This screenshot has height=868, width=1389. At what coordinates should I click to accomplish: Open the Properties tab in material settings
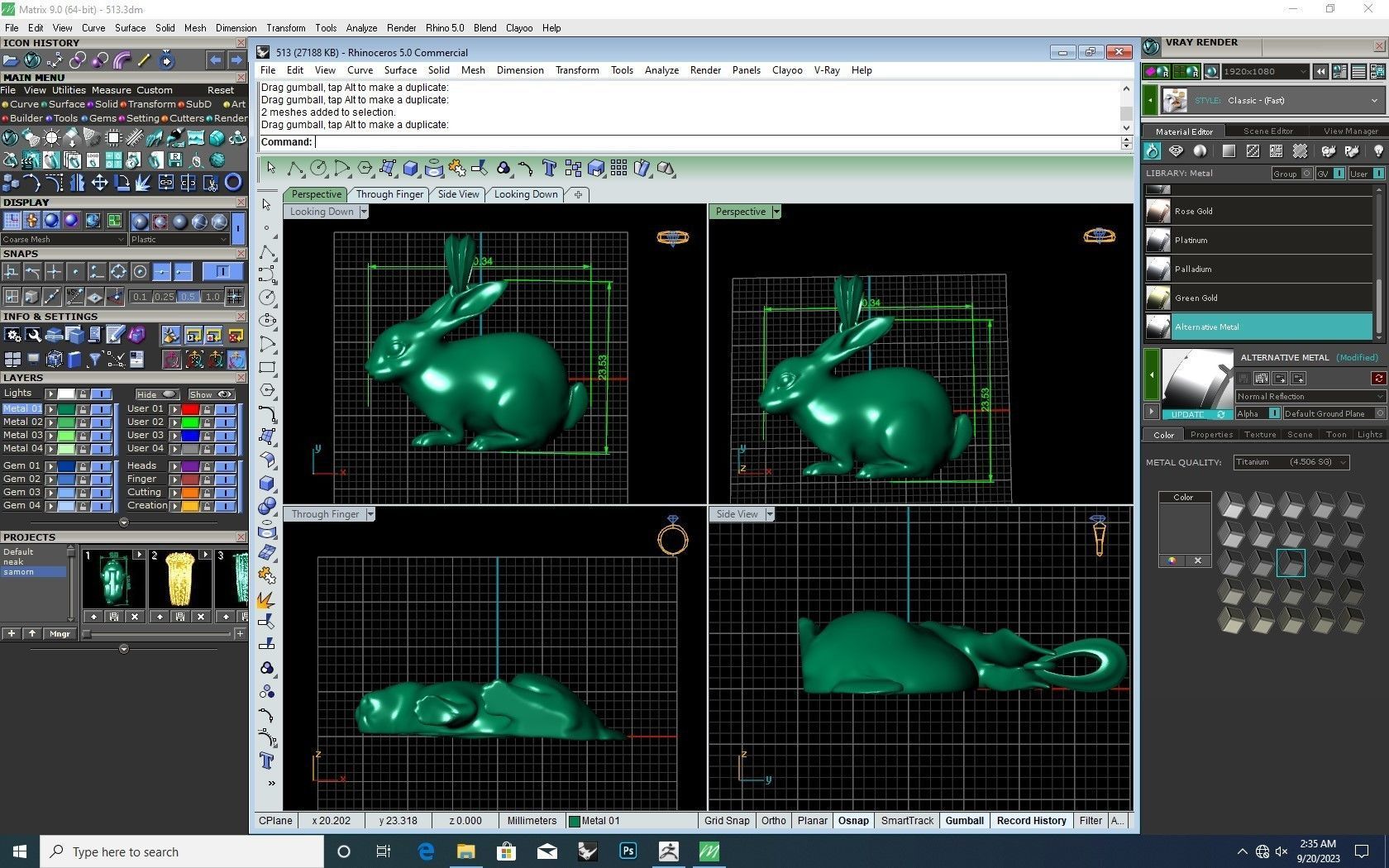[1211, 435]
